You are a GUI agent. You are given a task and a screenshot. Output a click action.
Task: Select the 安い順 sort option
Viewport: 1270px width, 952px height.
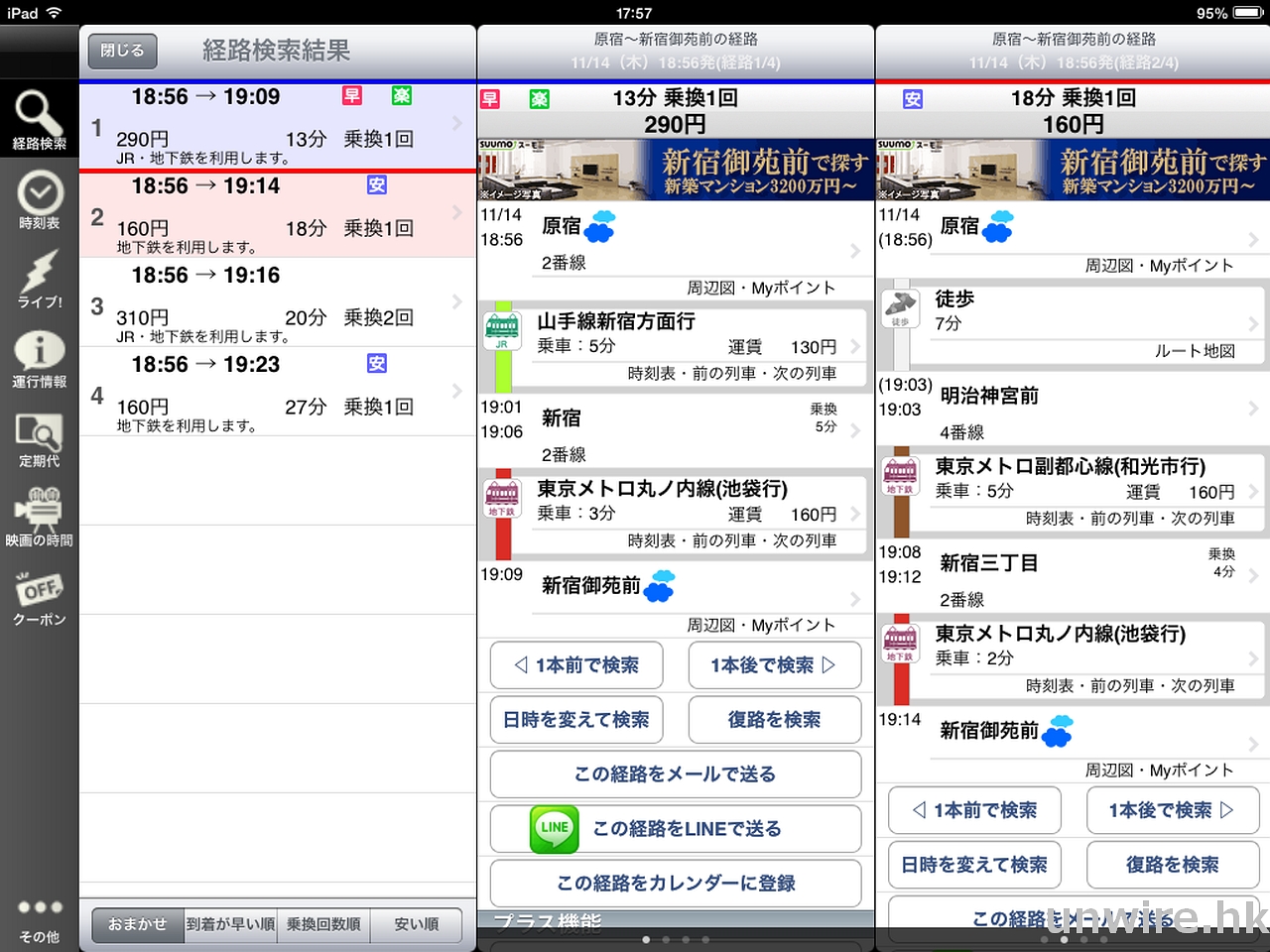(x=416, y=924)
